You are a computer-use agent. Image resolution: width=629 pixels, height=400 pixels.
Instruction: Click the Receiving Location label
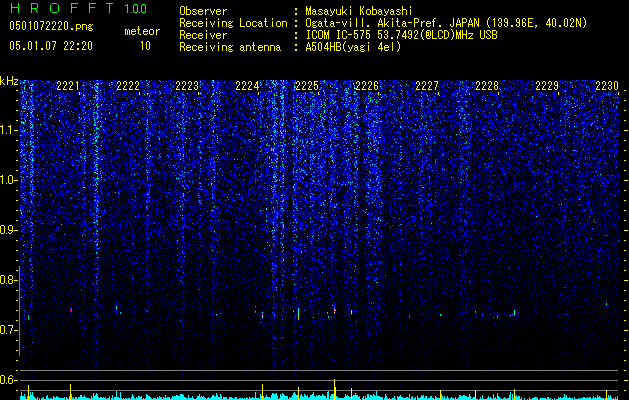tap(233, 23)
